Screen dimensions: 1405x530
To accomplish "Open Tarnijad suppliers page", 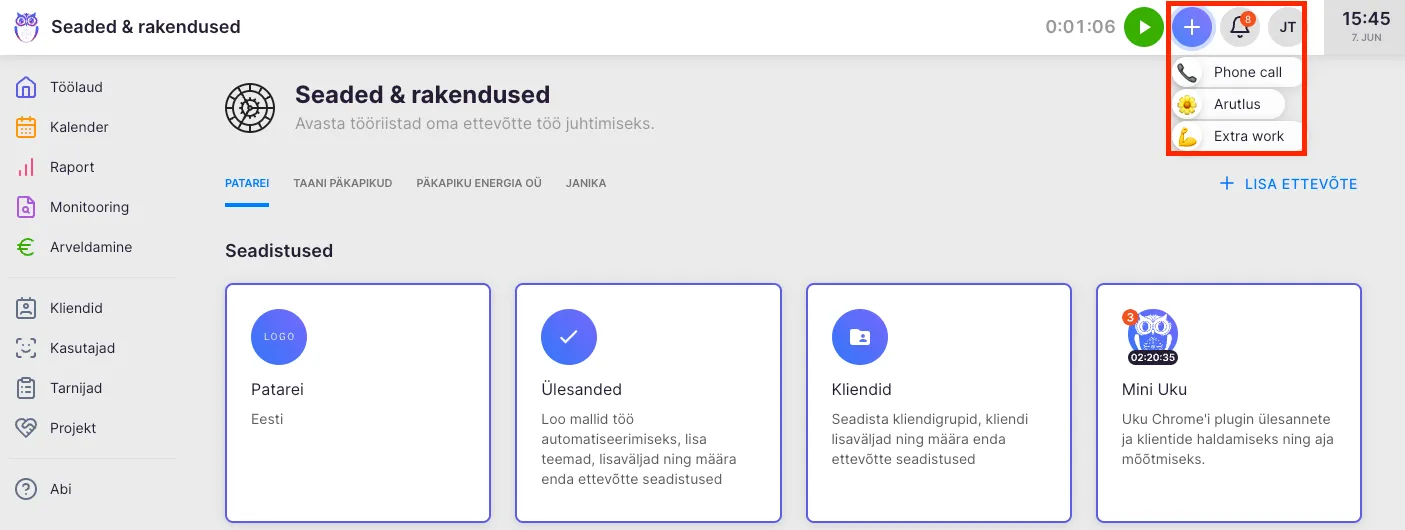I will [x=76, y=388].
